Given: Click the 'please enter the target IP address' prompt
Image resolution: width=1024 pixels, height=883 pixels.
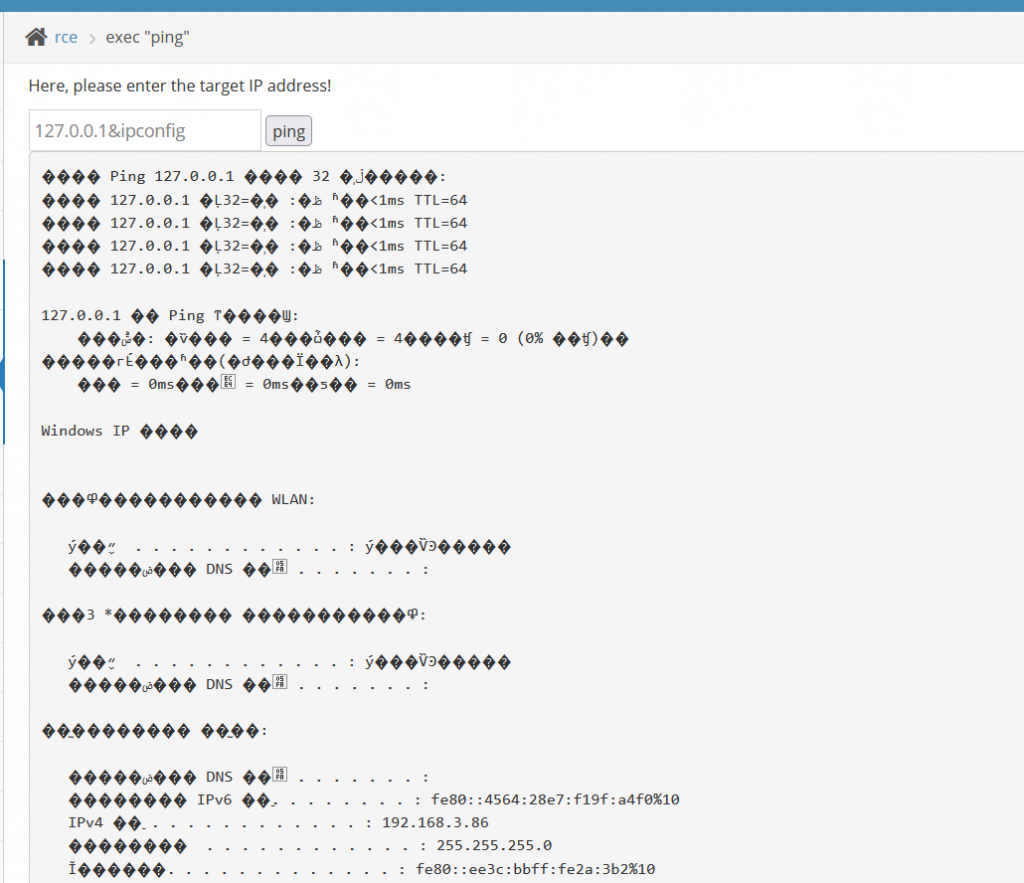Looking at the screenshot, I should point(179,86).
